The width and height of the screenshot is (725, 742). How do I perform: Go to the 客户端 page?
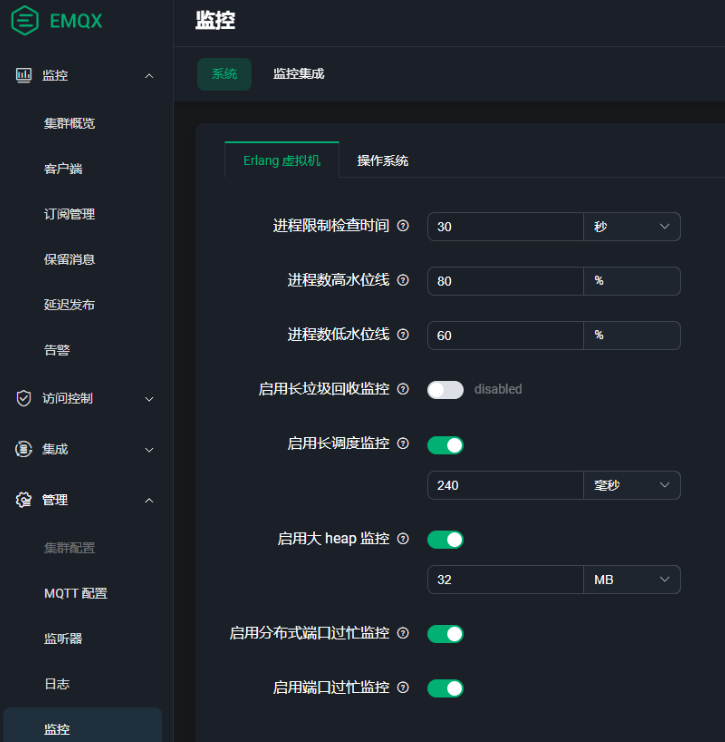pos(63,169)
